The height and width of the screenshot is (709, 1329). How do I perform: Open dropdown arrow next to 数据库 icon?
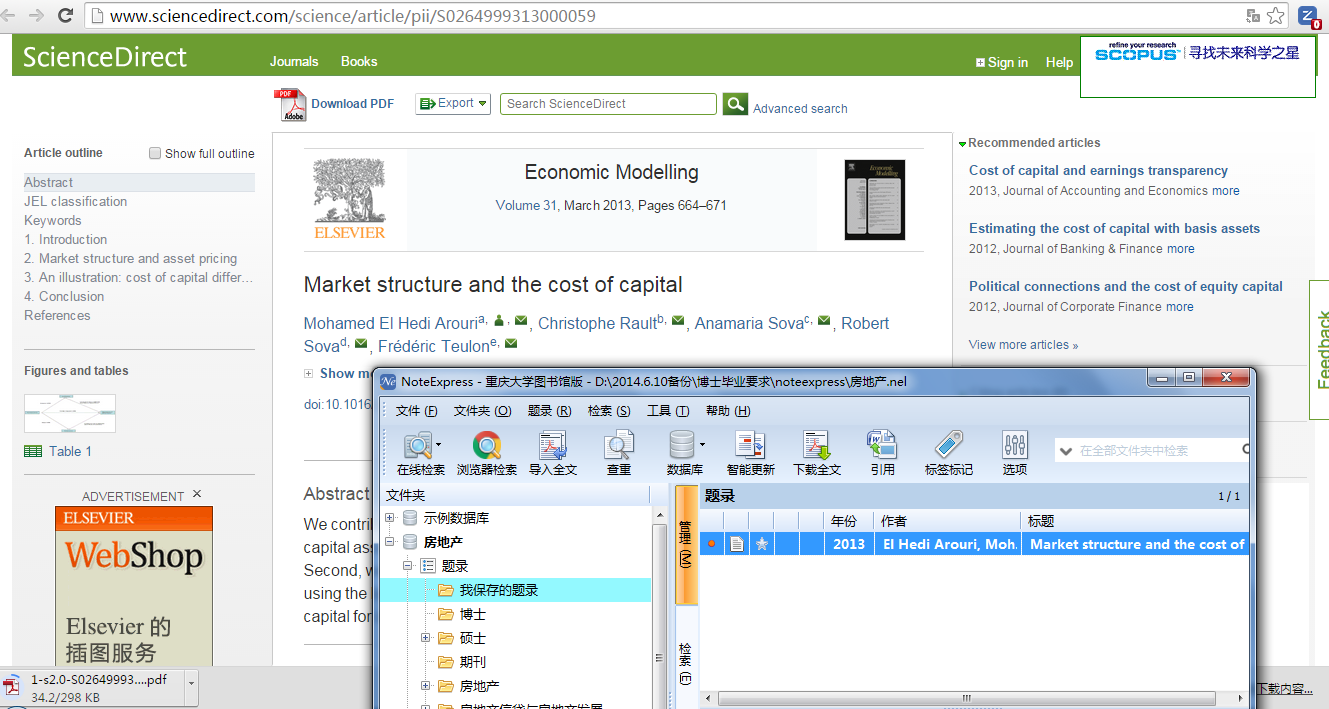702,445
